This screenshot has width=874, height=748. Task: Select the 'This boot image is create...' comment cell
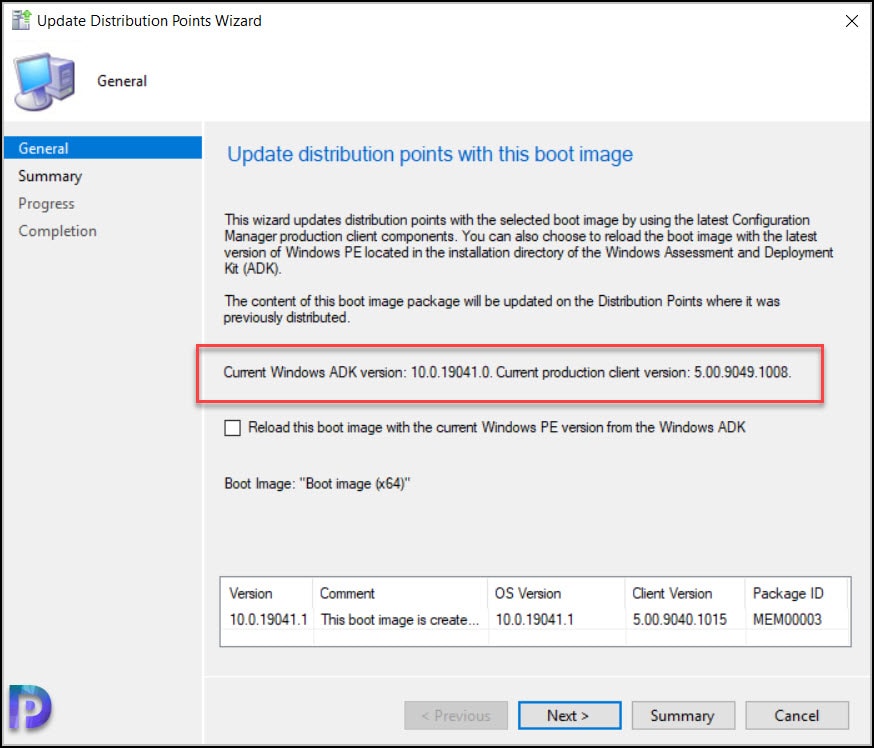[x=400, y=619]
